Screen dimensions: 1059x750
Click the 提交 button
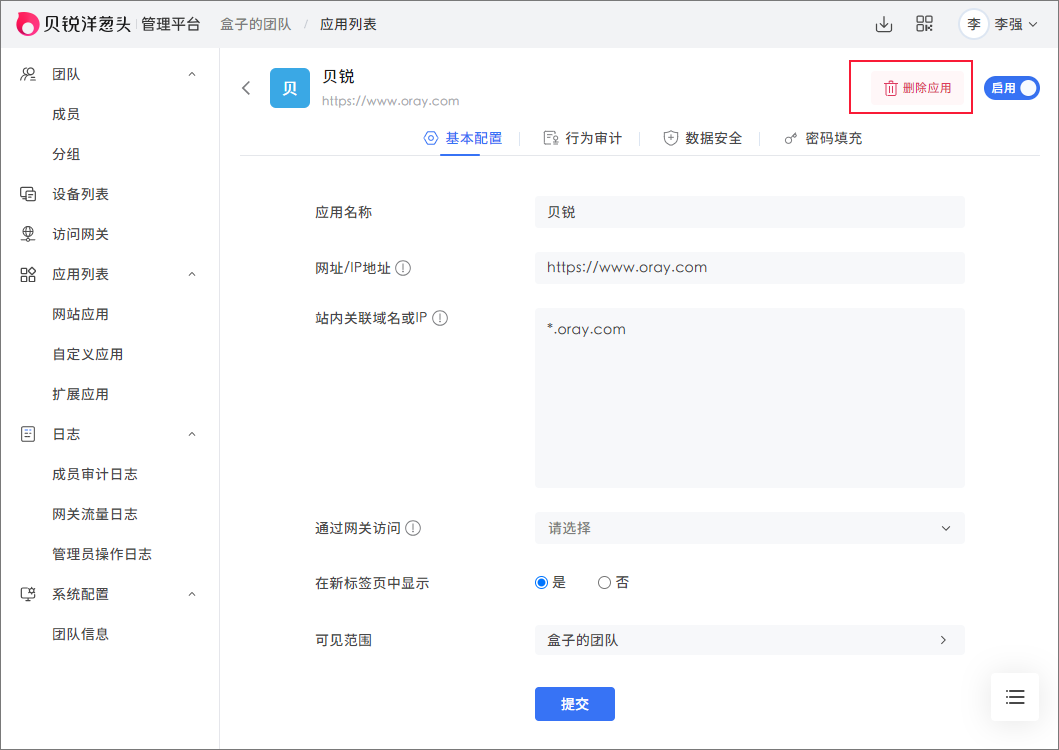575,704
